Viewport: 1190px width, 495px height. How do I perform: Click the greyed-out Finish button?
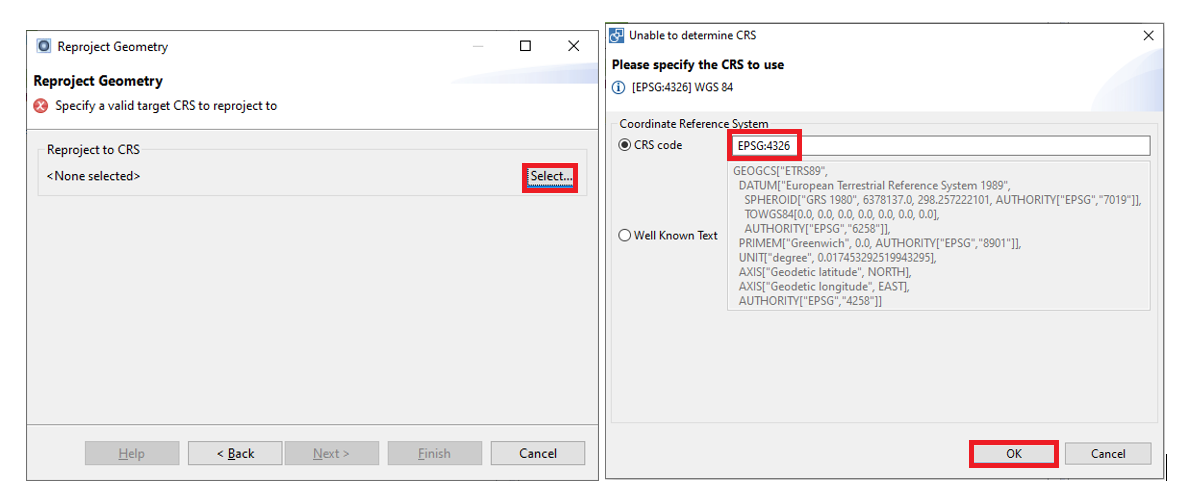434,453
